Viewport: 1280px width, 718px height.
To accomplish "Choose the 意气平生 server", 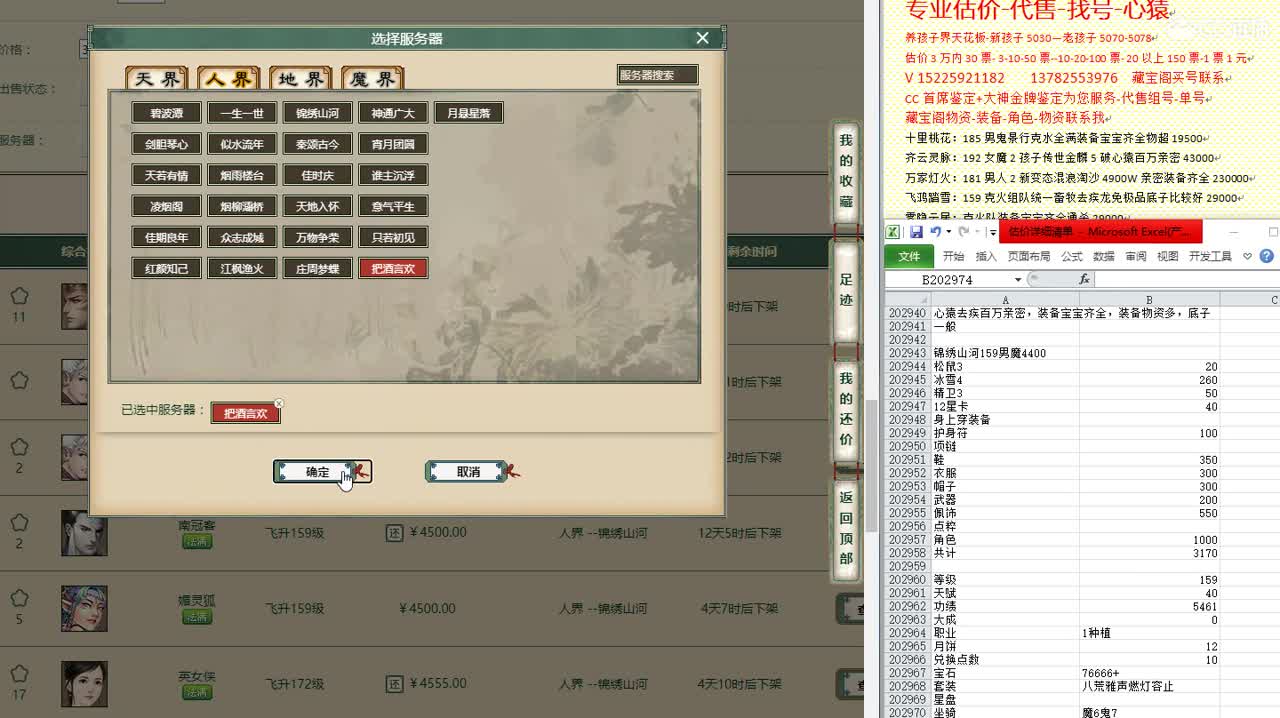I will tap(393, 206).
